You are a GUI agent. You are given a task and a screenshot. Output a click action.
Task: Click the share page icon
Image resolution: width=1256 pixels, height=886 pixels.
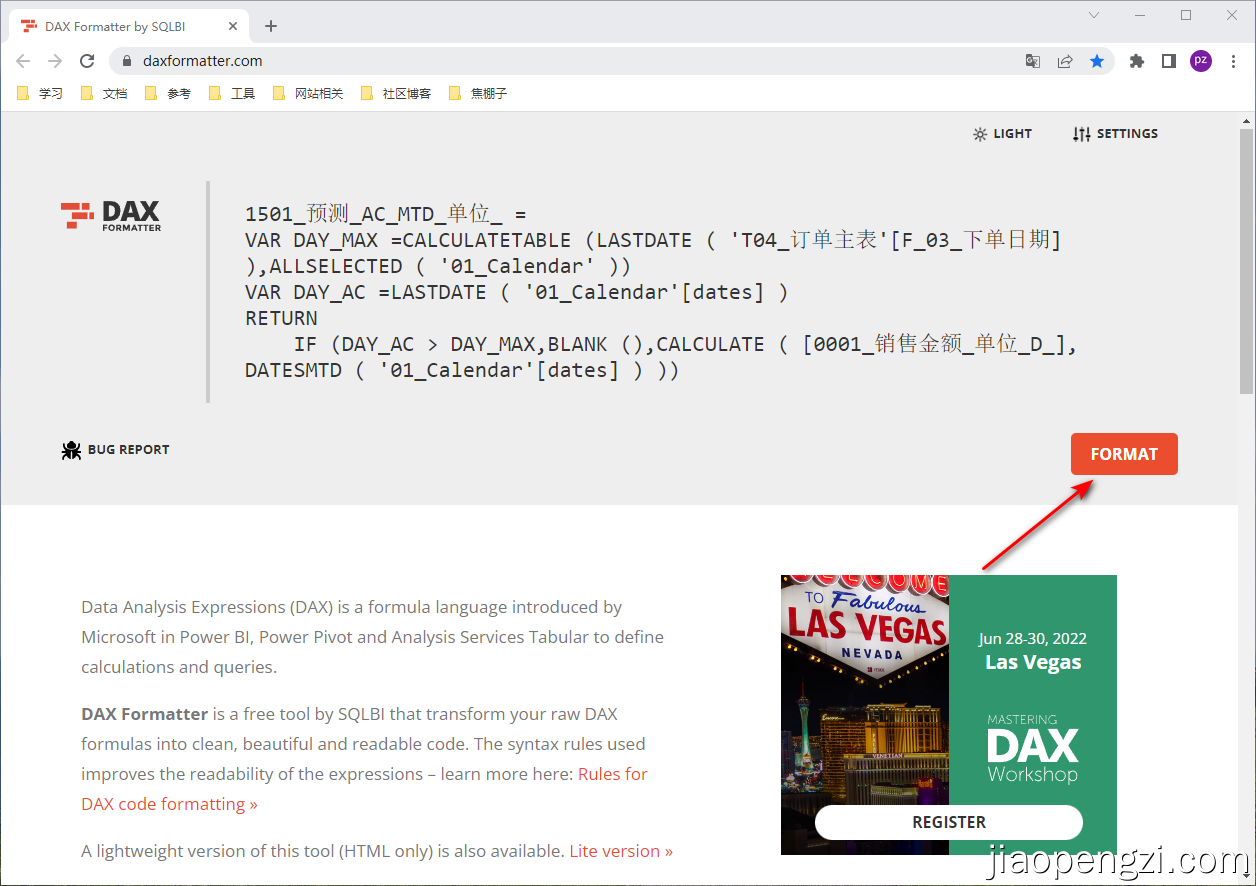pos(1065,61)
